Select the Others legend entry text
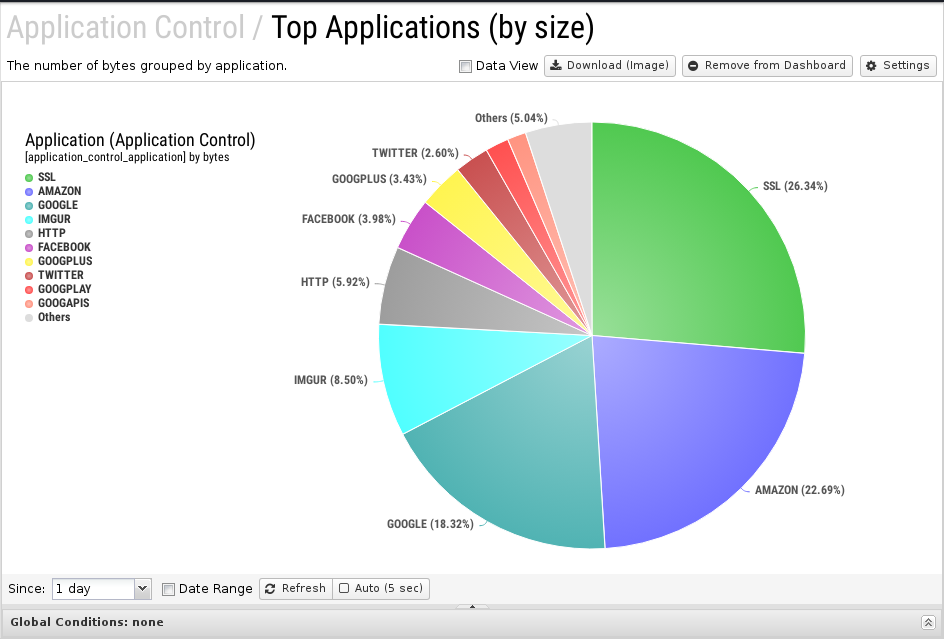This screenshot has width=944, height=639. pos(54,317)
